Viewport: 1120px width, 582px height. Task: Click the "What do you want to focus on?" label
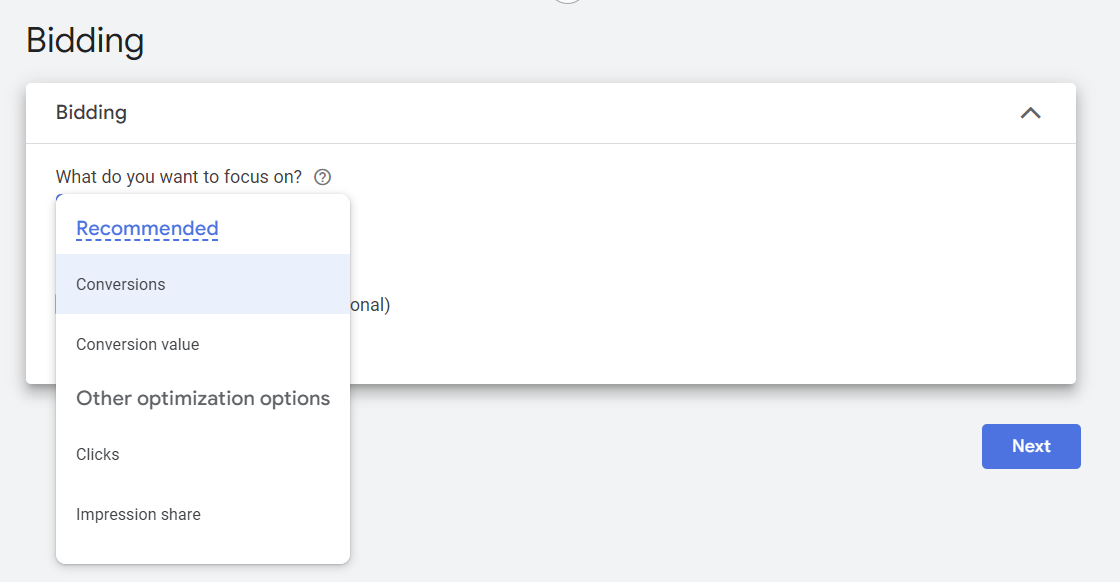click(178, 177)
